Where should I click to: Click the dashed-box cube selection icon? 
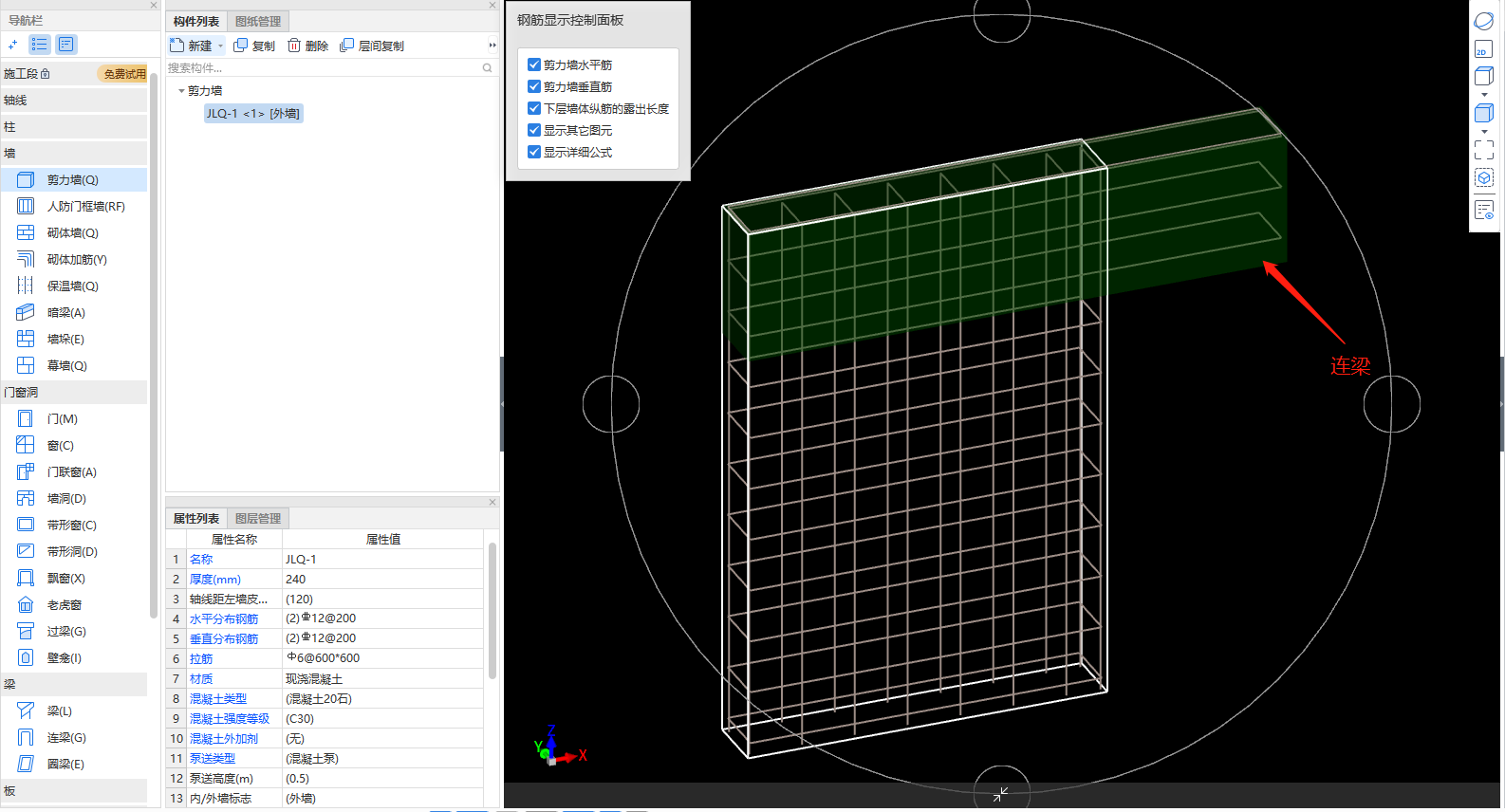point(1484,177)
